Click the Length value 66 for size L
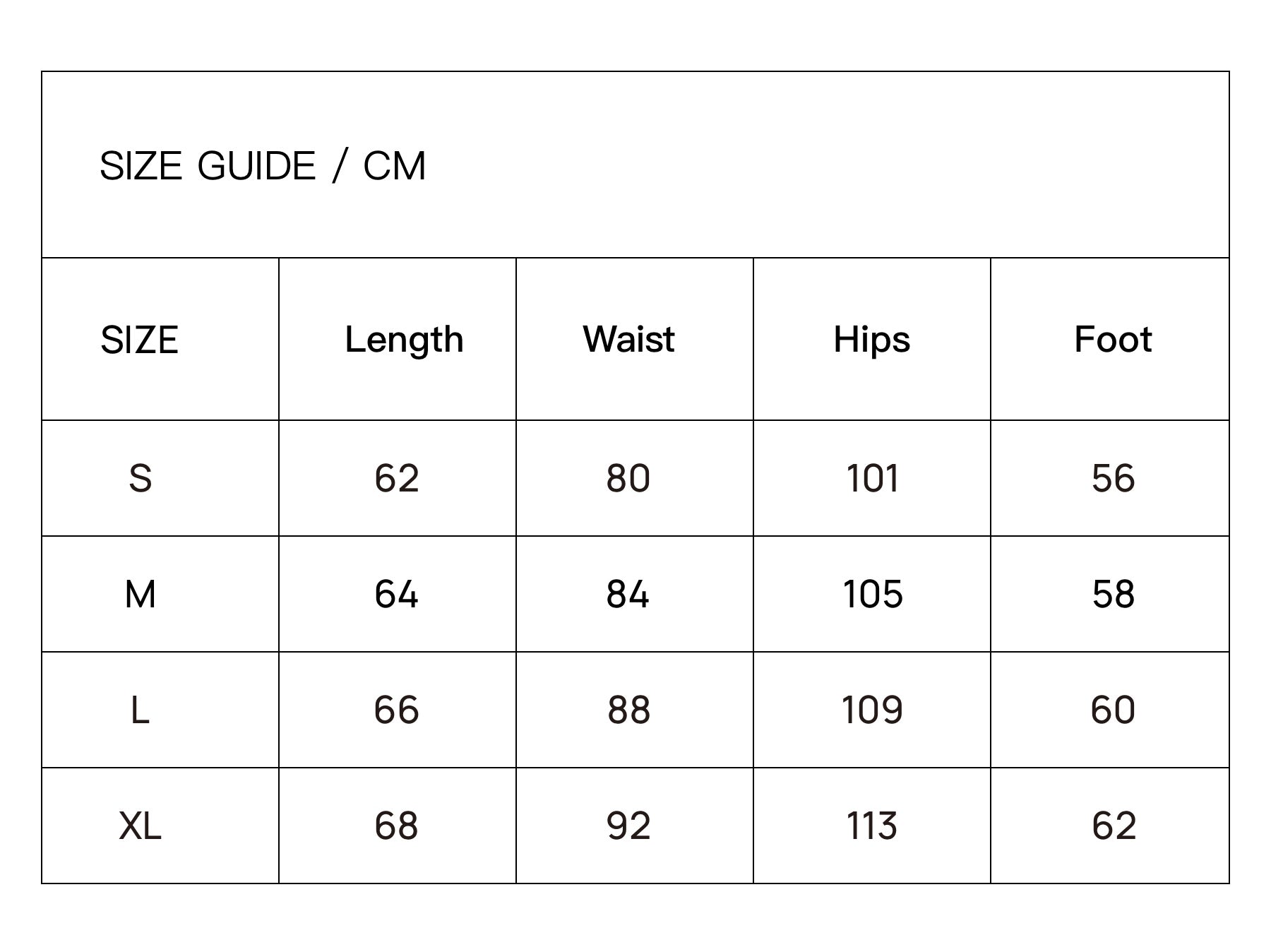Image resolution: width=1271 pixels, height=952 pixels. tap(397, 710)
